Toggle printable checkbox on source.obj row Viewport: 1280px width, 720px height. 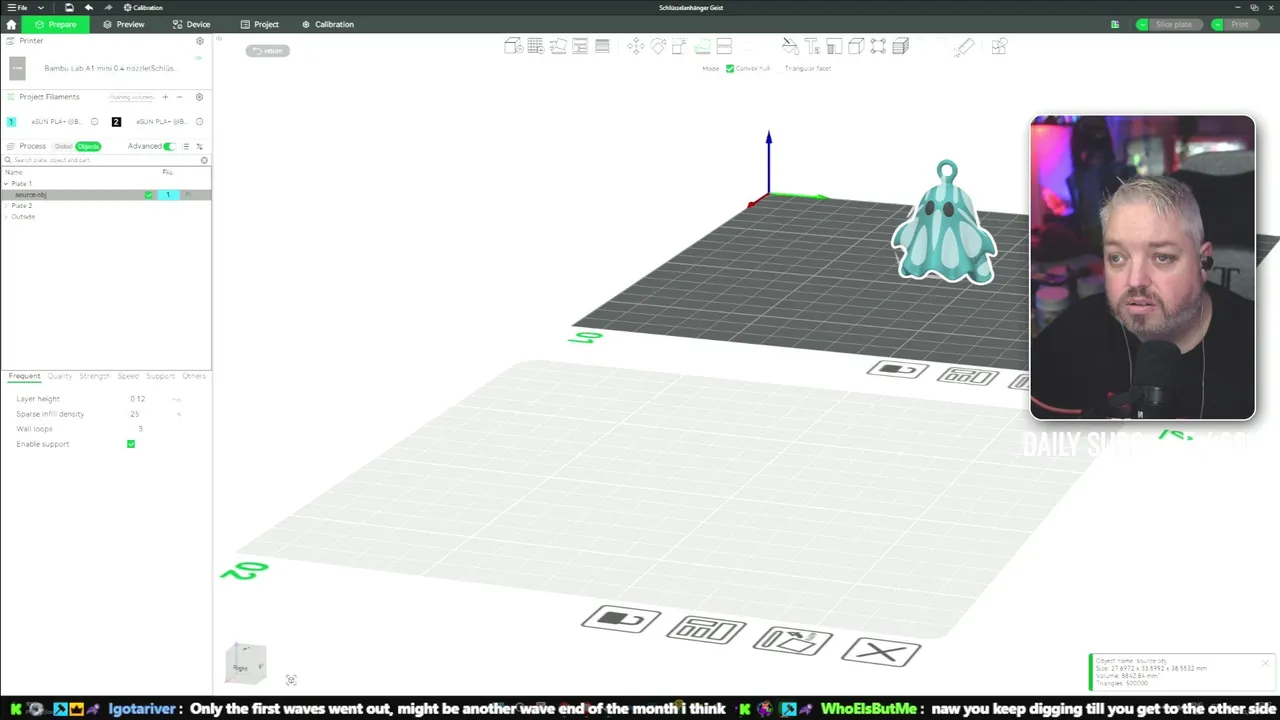149,195
